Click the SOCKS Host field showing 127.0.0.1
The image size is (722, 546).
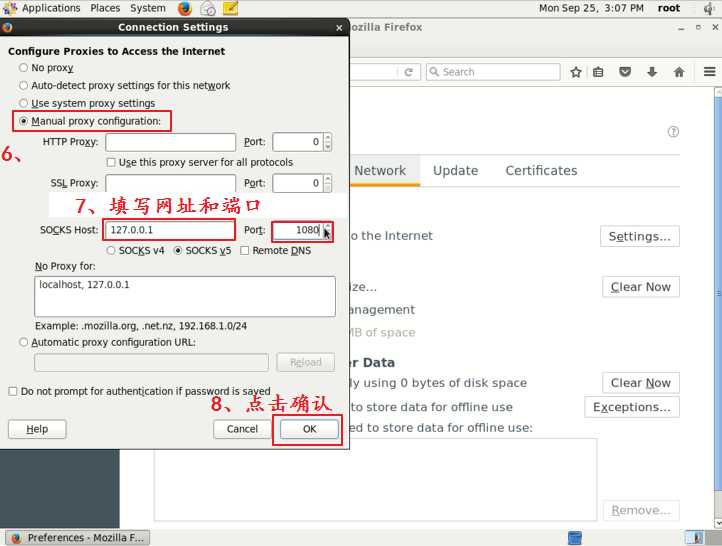coord(169,230)
